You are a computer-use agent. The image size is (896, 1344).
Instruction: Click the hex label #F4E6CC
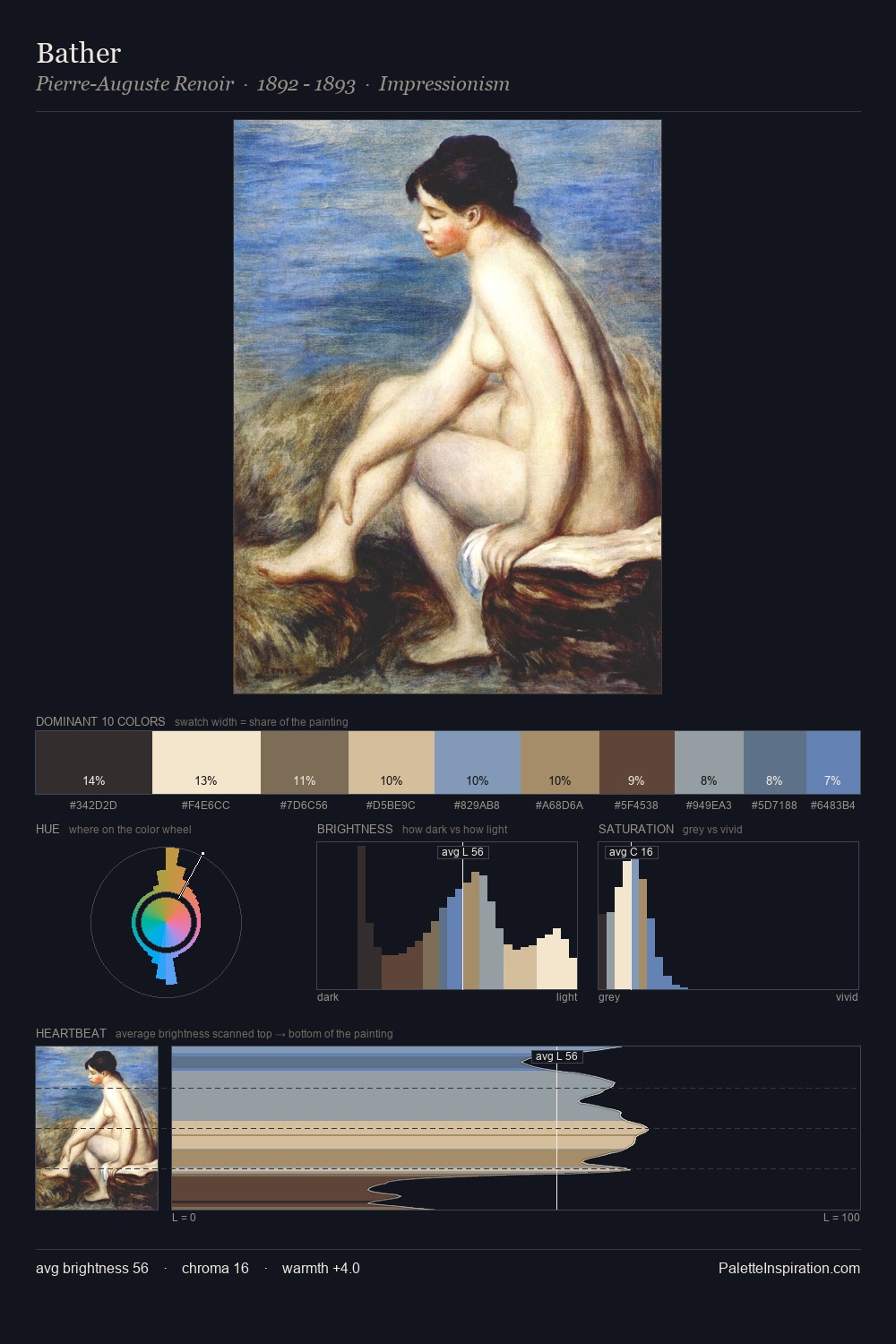point(206,806)
